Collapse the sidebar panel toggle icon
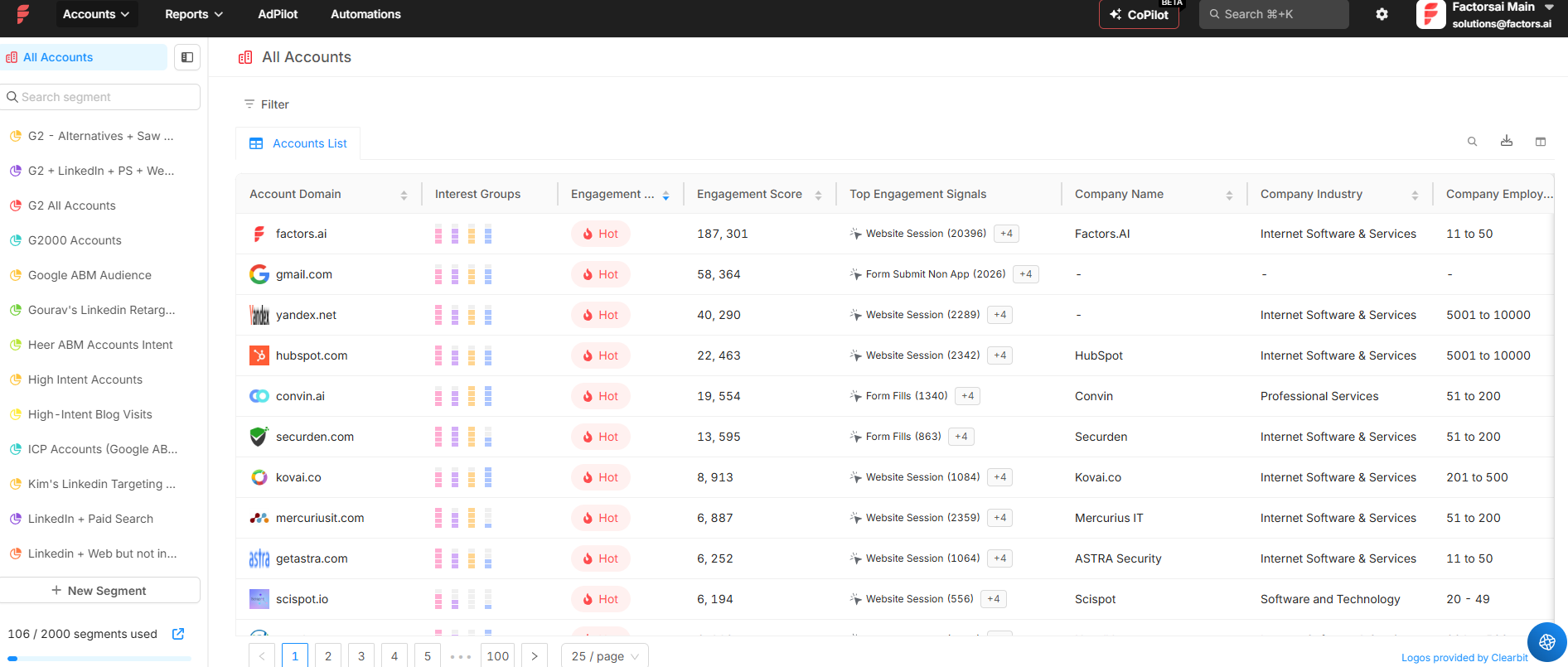Image resolution: width=1568 pixels, height=667 pixels. click(x=187, y=57)
